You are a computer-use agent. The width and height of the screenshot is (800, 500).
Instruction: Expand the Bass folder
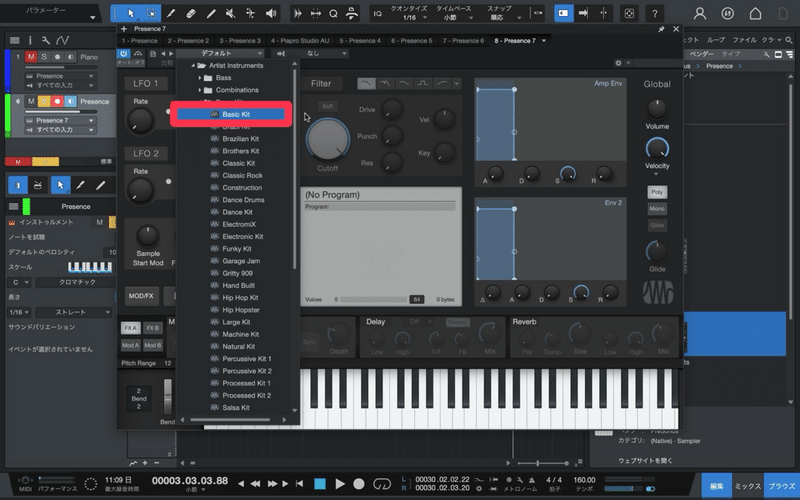(x=199, y=78)
